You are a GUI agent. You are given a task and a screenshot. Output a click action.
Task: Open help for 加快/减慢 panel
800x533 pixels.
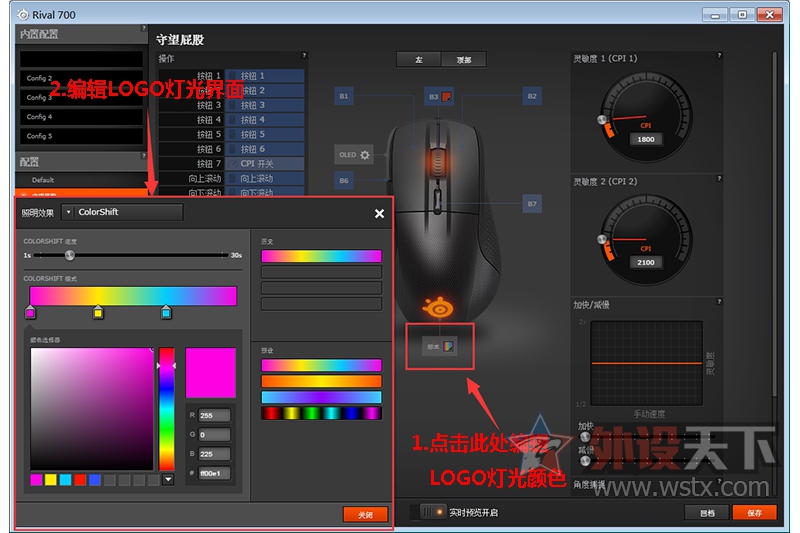click(719, 301)
